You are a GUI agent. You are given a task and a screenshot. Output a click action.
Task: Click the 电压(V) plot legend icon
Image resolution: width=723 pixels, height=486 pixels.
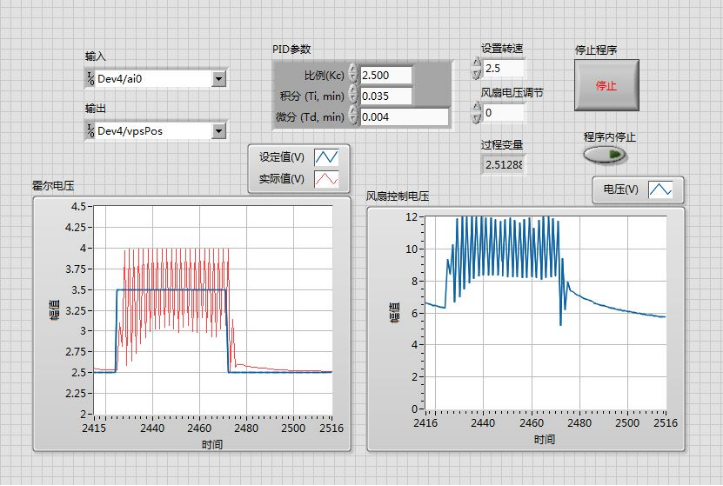pos(661,189)
